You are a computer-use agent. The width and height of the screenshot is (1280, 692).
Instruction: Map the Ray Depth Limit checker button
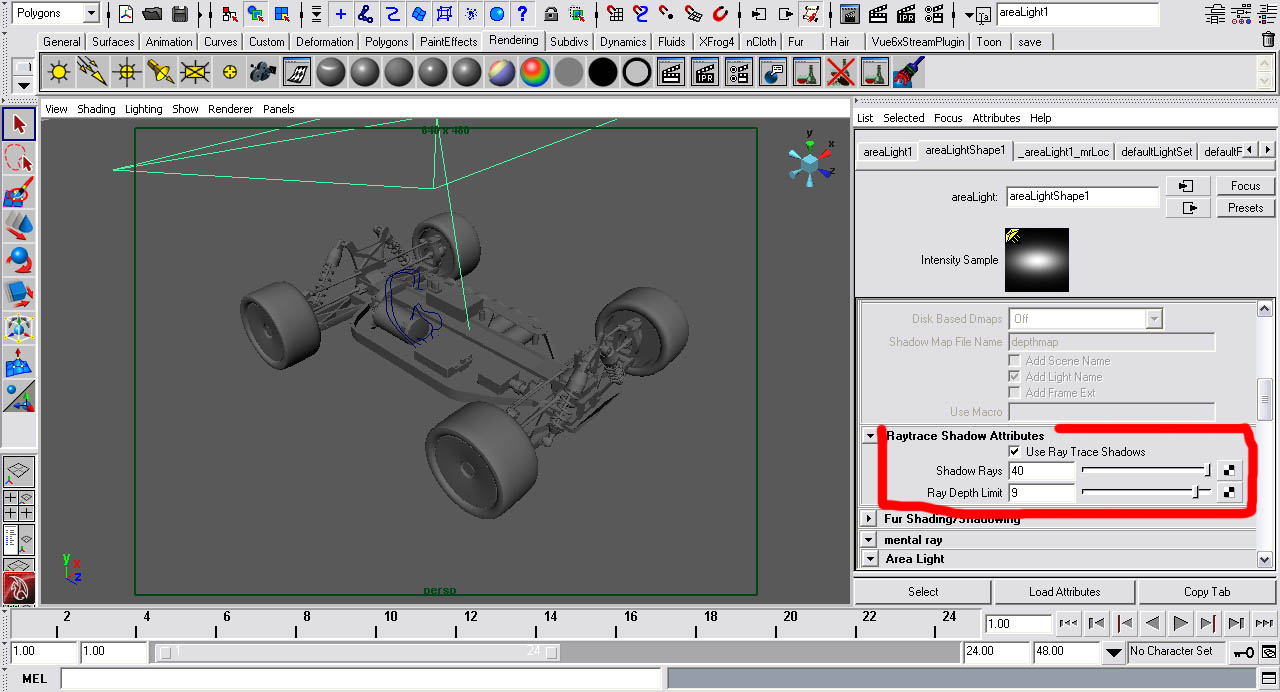[1229, 492]
